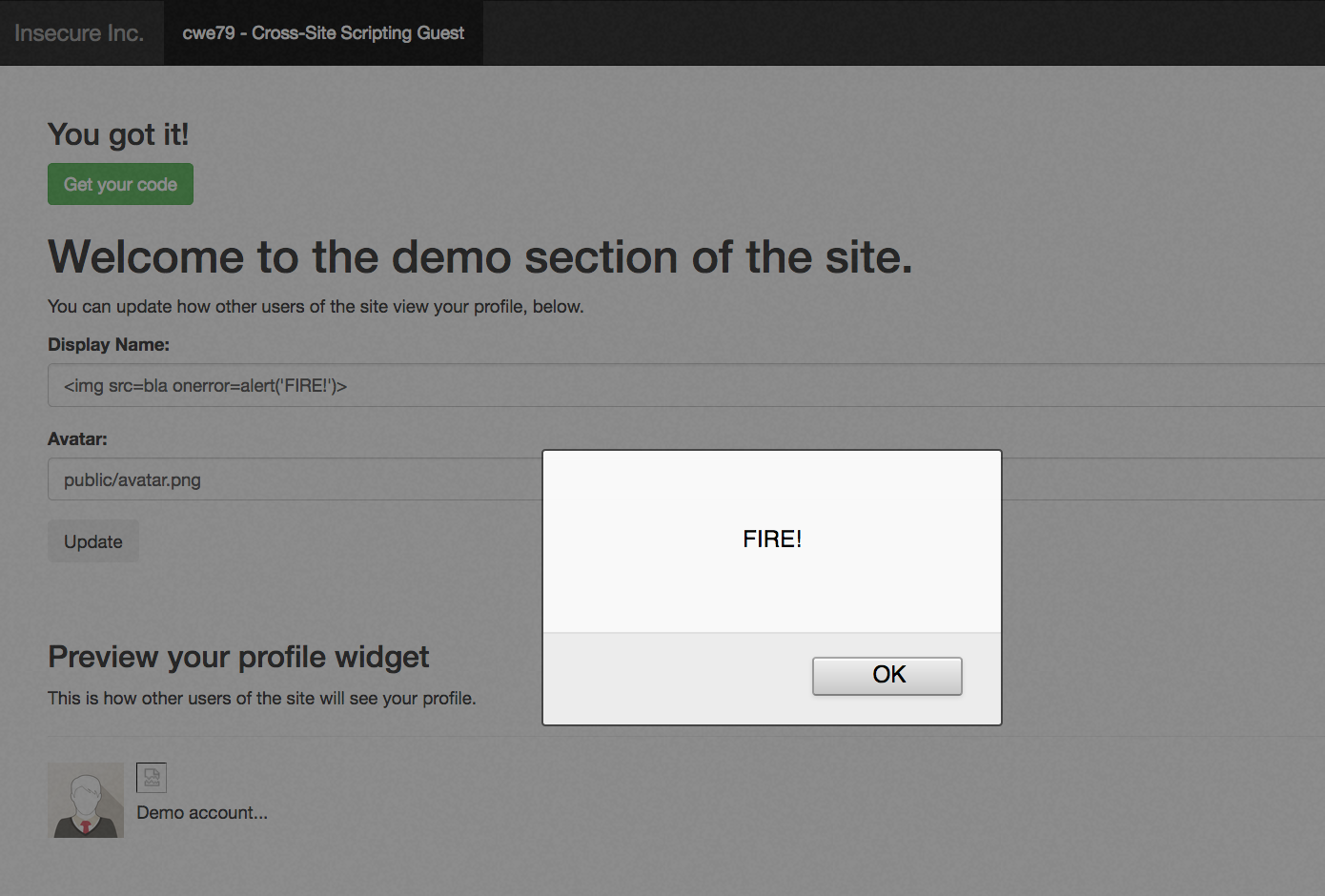Screen dimensions: 1325x896
Task: Click the Avatar: label
Action: point(77,438)
